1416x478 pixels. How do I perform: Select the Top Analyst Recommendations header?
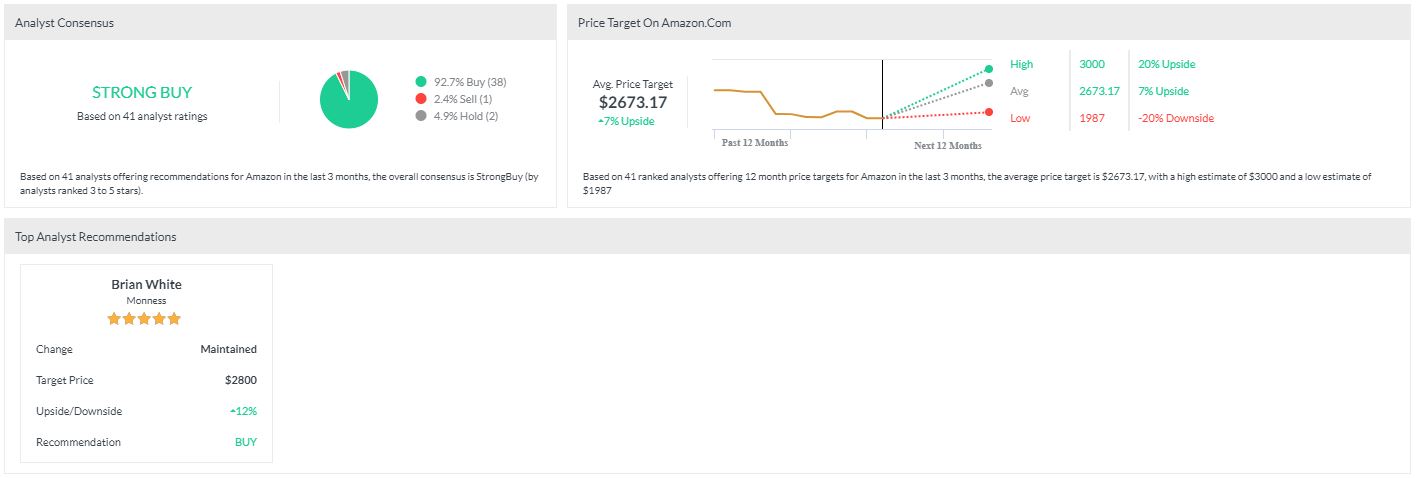point(95,237)
